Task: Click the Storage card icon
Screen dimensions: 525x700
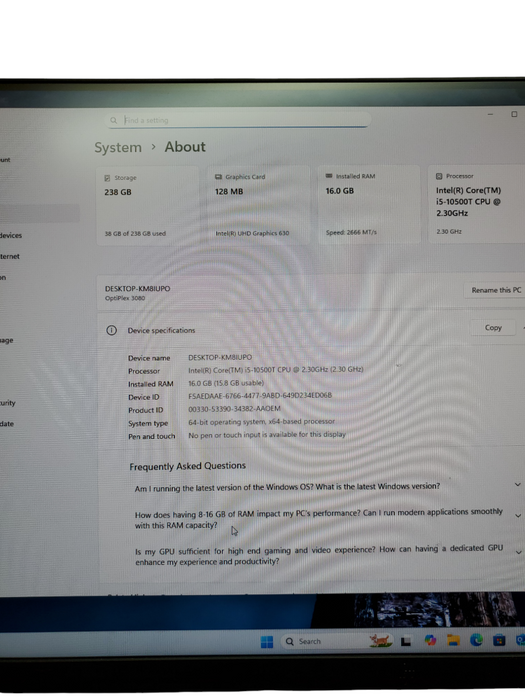Action: point(107,178)
